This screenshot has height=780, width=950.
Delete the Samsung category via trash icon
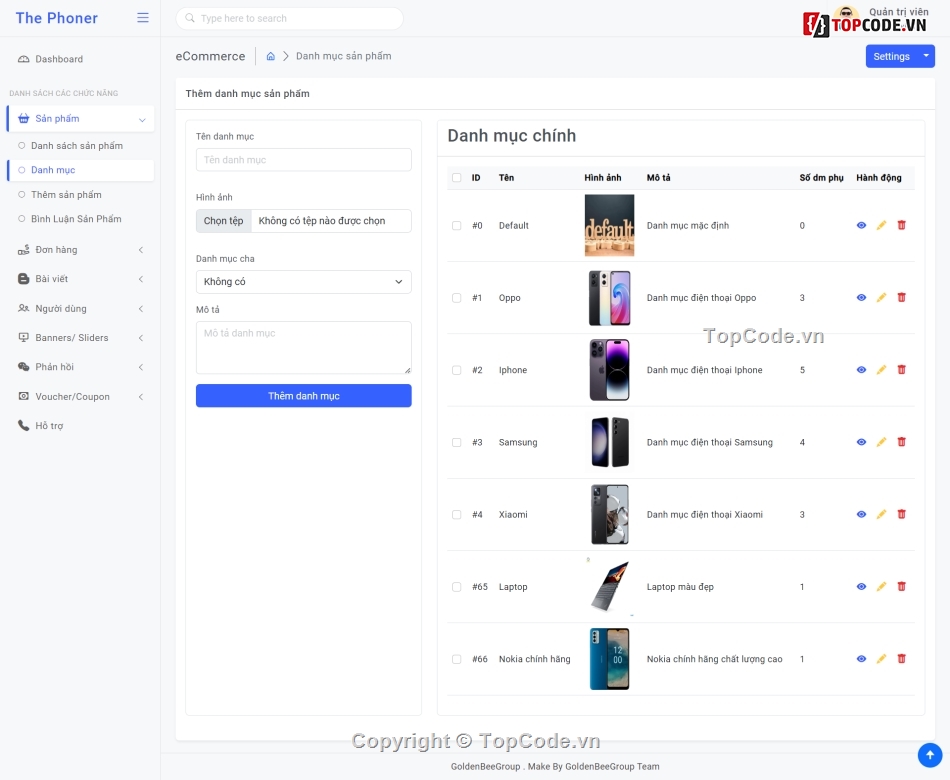tap(901, 442)
